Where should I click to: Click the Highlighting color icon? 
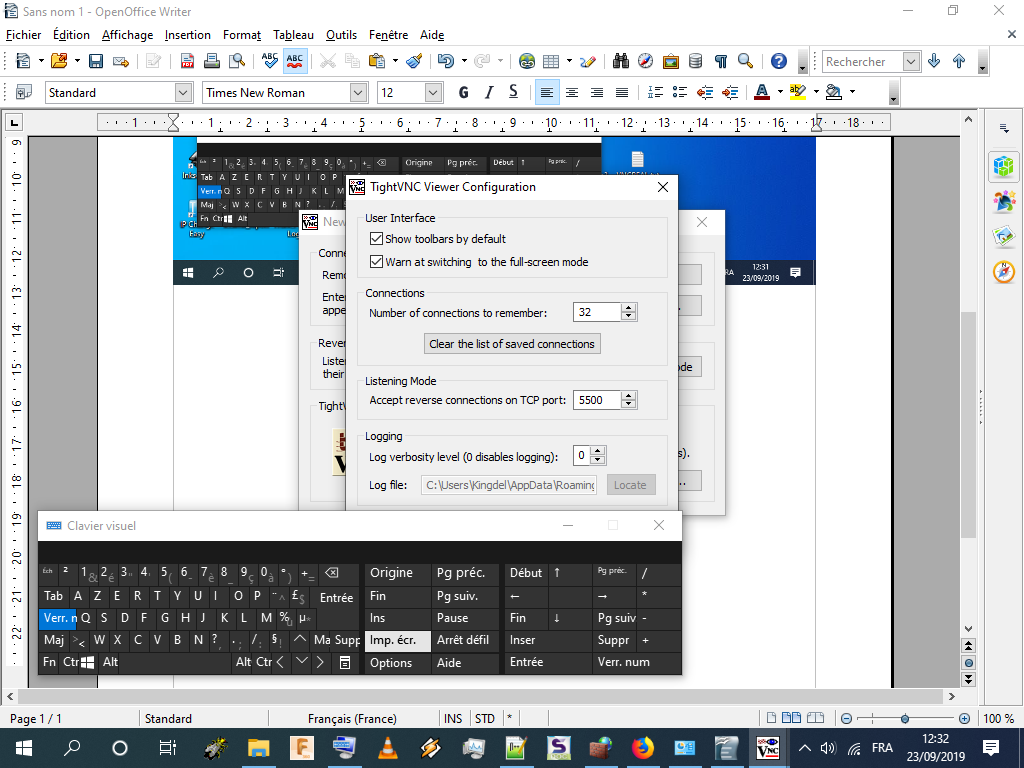point(797,93)
